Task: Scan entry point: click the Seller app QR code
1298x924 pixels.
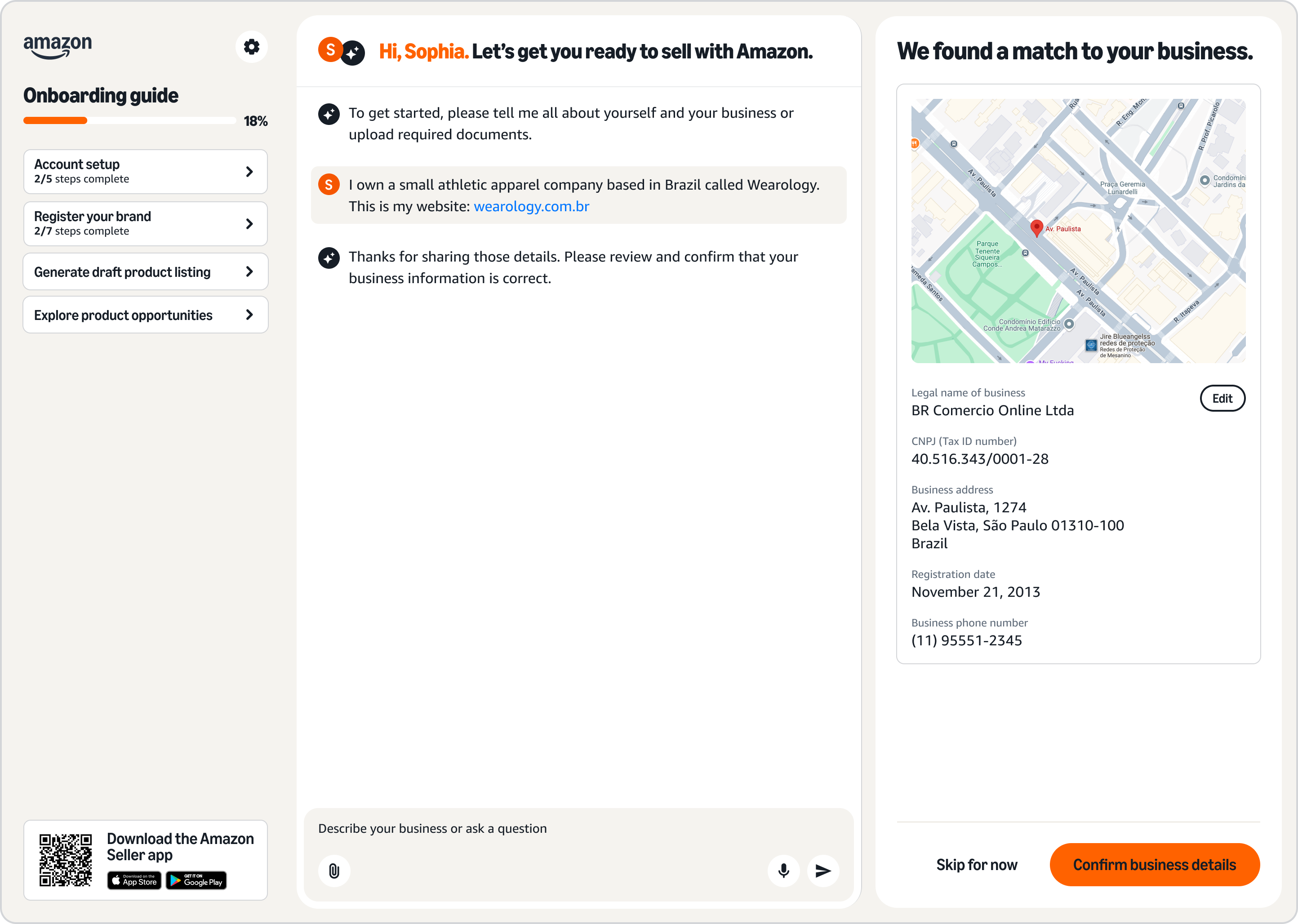Action: pyautogui.click(x=64, y=859)
